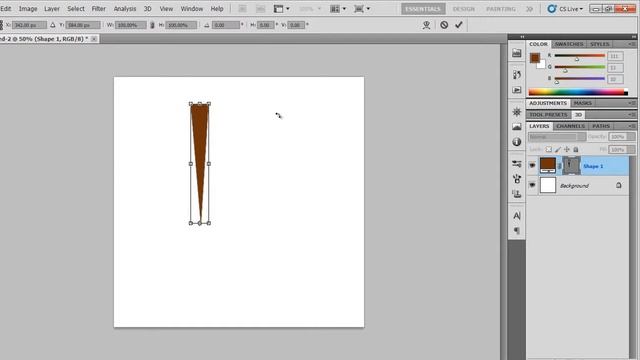Open the Opacity slider arrow

pos(631,137)
